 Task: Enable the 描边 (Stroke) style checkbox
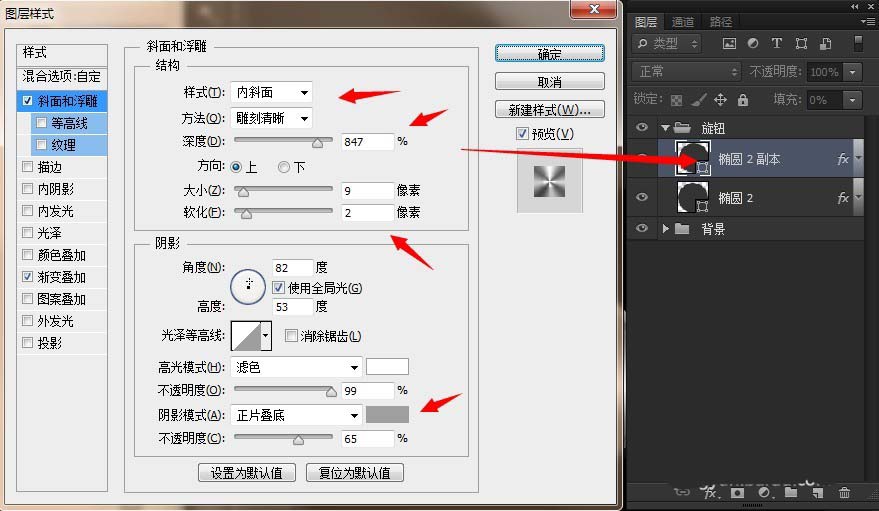27,167
